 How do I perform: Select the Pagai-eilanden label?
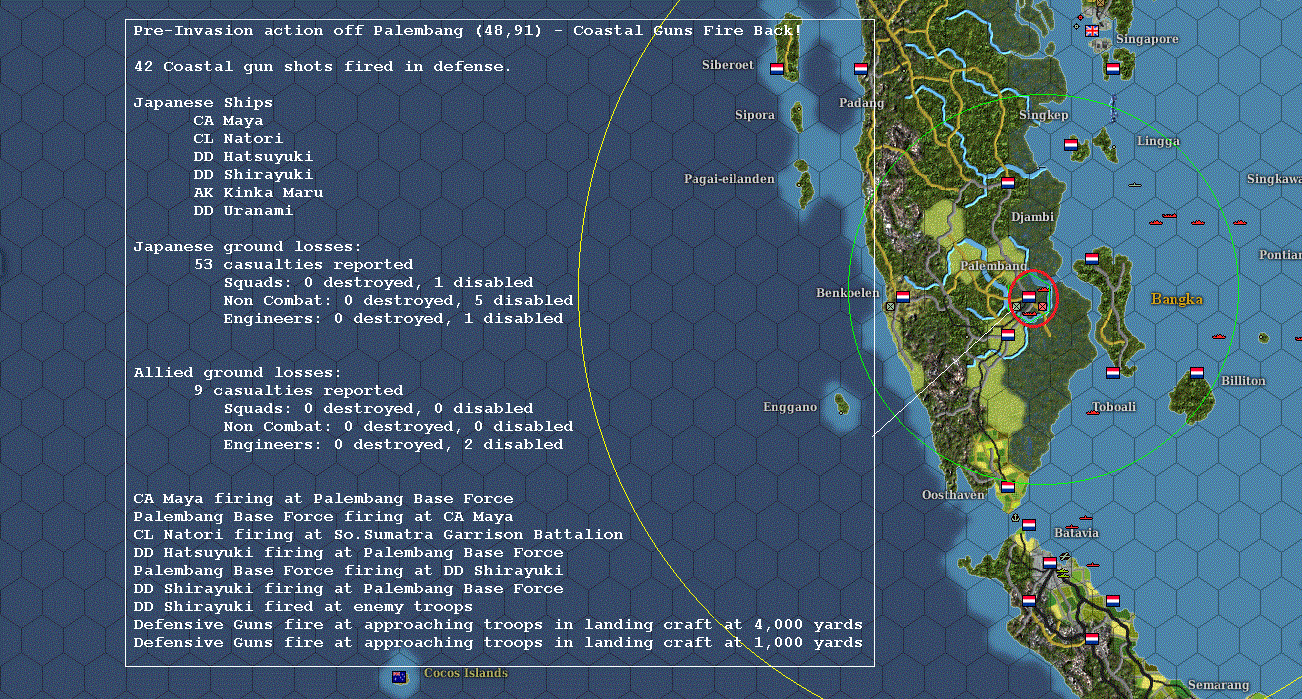[x=729, y=179]
